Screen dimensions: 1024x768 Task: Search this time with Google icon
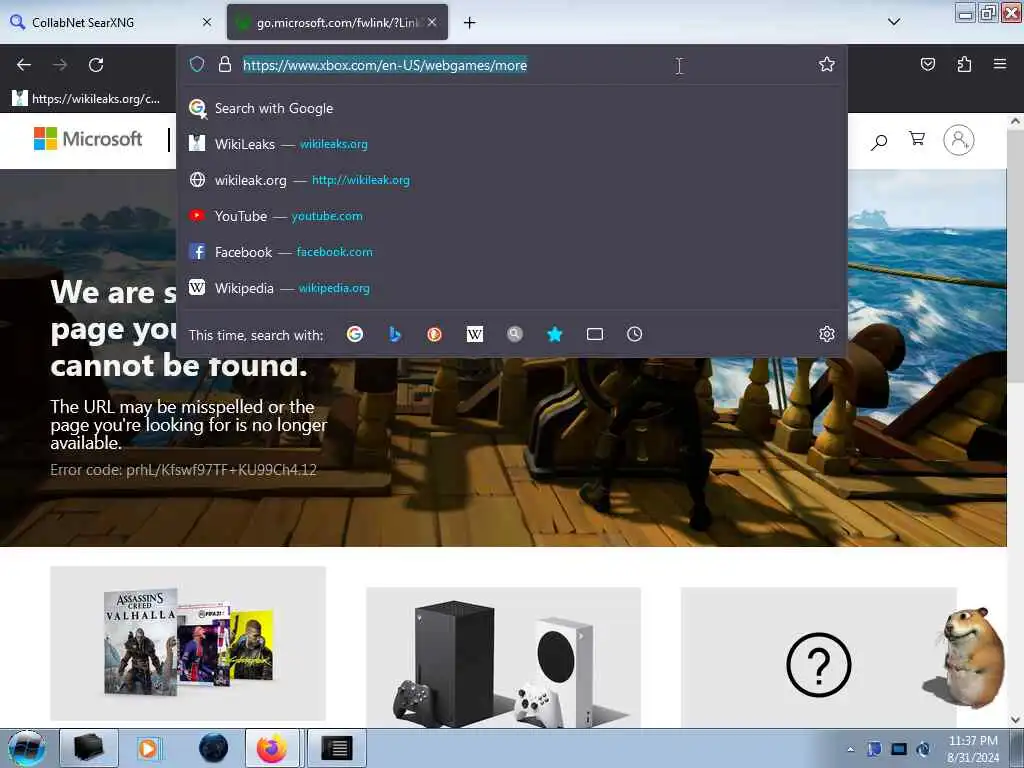tap(355, 334)
